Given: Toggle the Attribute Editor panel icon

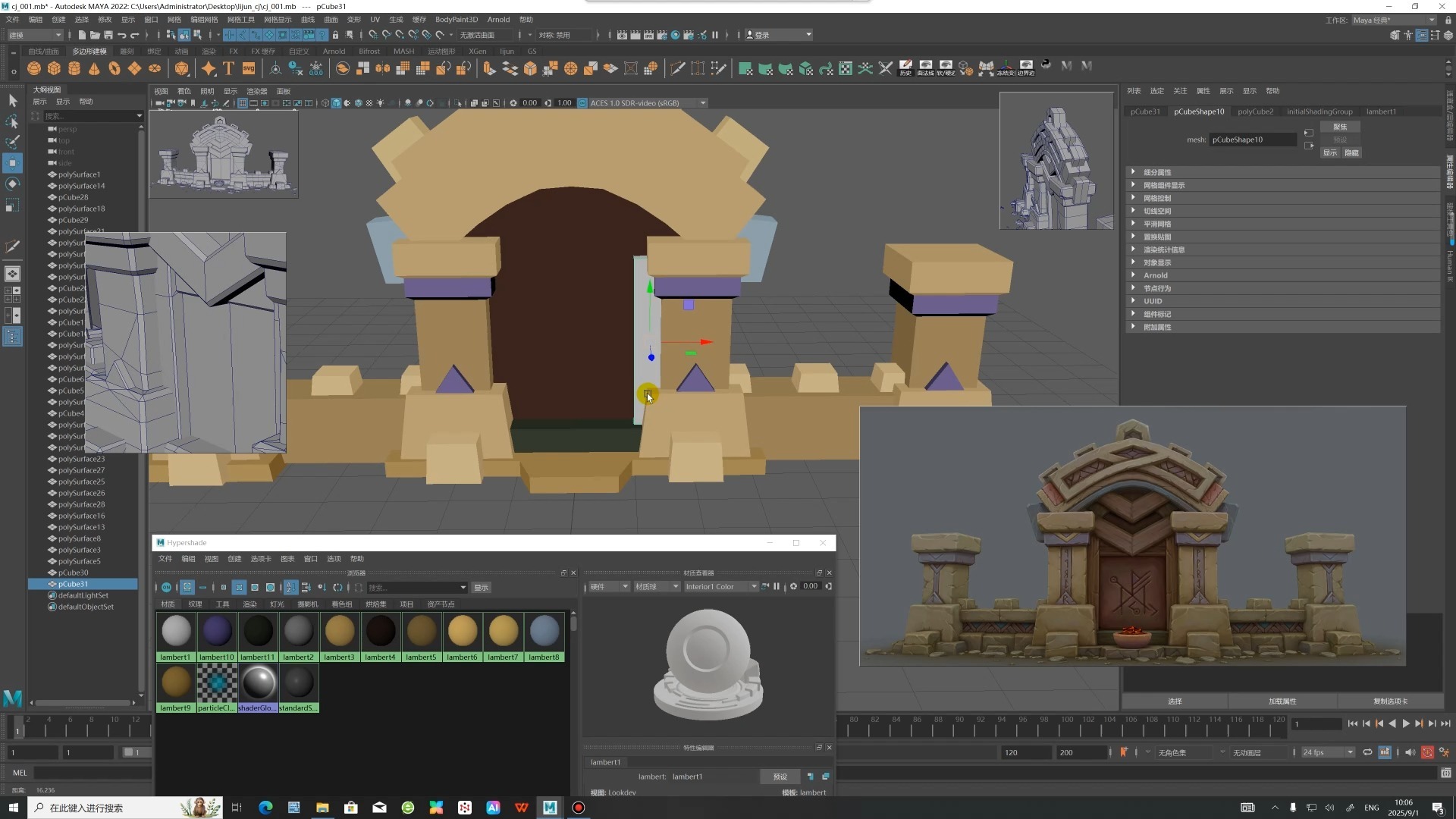Looking at the screenshot, I should tap(1422, 35).
